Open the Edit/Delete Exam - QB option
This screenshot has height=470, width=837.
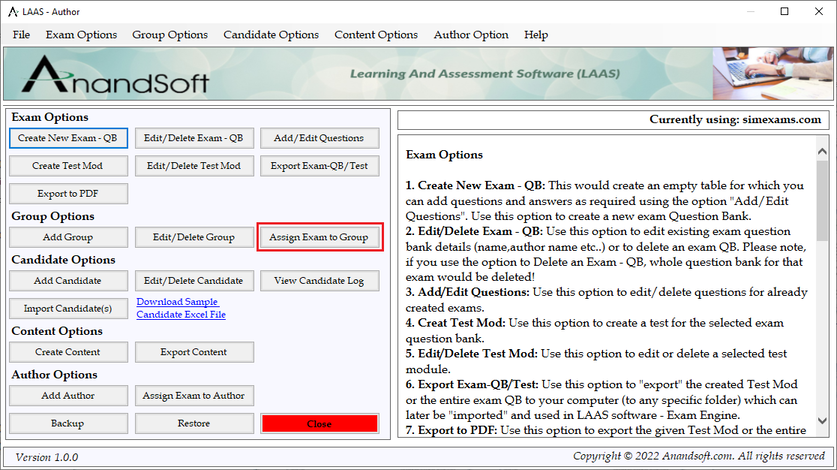pos(194,138)
